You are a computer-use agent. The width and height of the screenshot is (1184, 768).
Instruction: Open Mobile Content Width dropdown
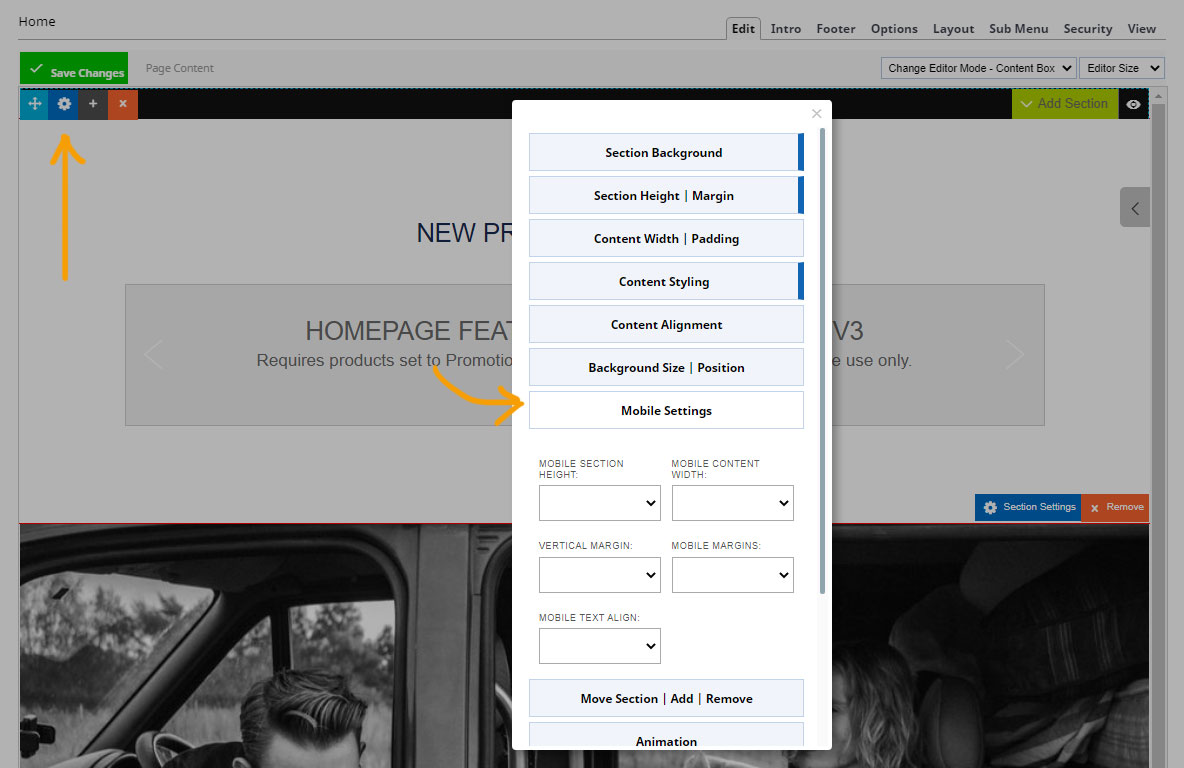point(732,503)
